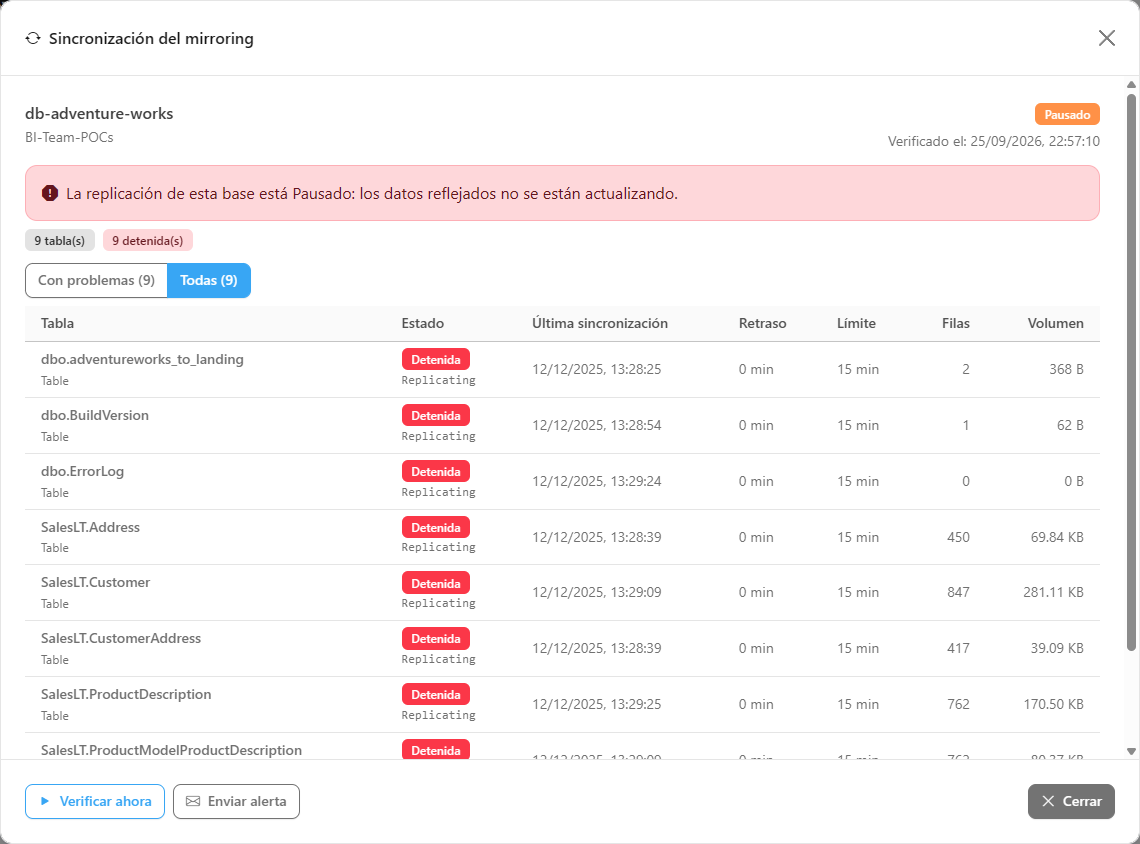Close the mirroring dialog with the X
1140x844 pixels.
pyautogui.click(x=1107, y=39)
